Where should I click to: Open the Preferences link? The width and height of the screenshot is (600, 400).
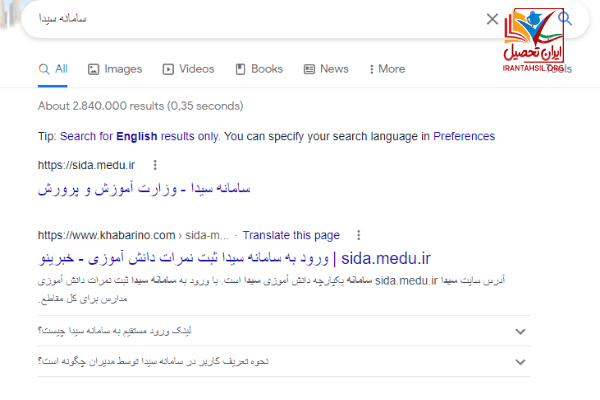[464, 136]
